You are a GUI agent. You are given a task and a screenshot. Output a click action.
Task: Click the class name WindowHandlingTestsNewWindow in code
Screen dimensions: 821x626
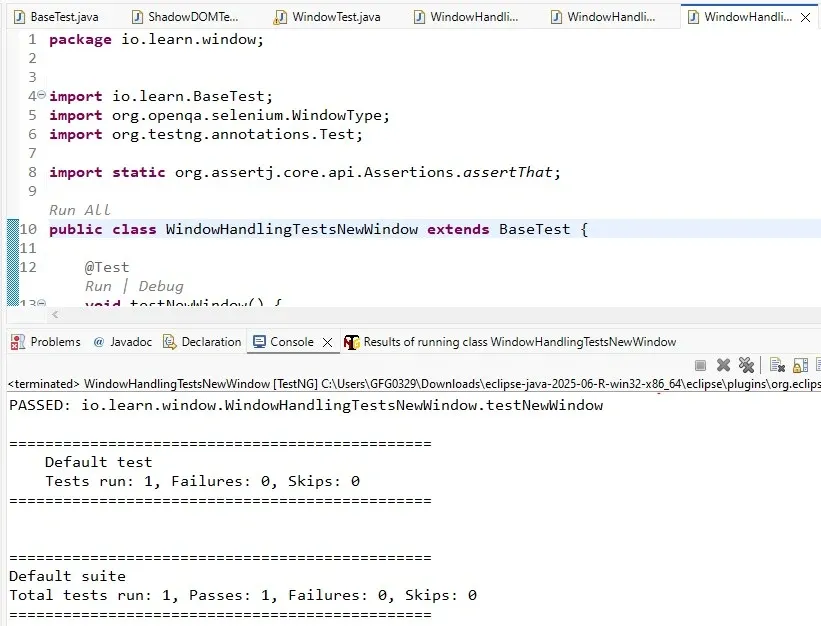tap(292, 229)
